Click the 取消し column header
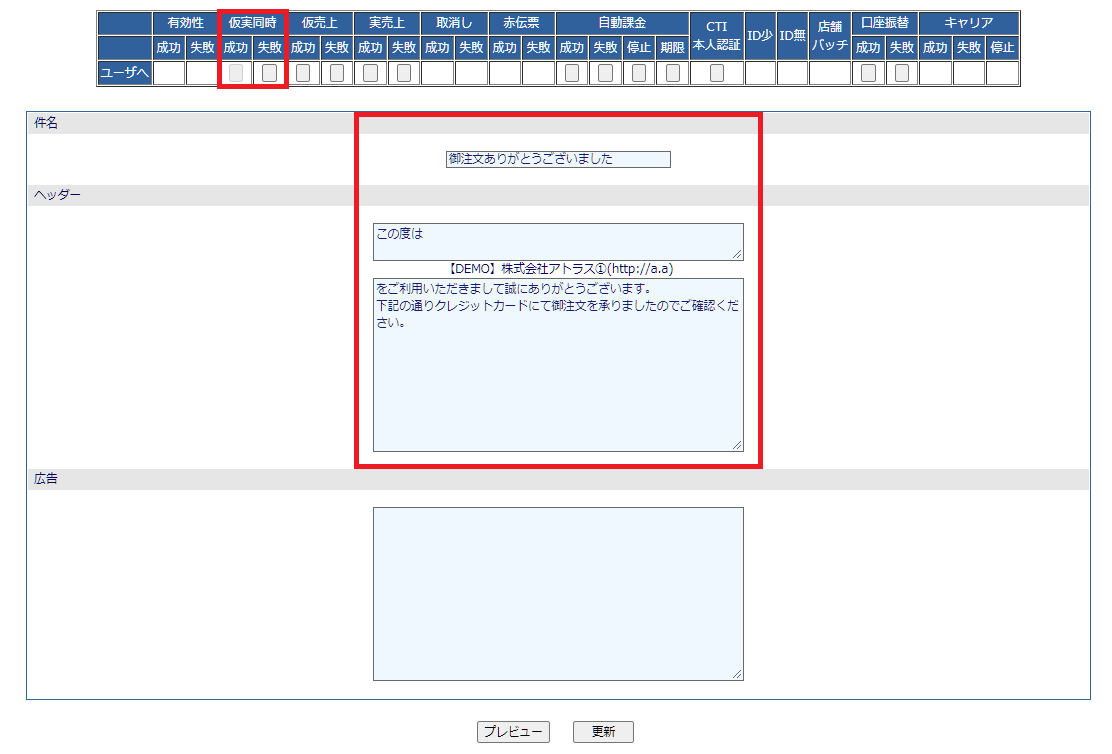The height and width of the screenshot is (754, 1112). pos(455,23)
